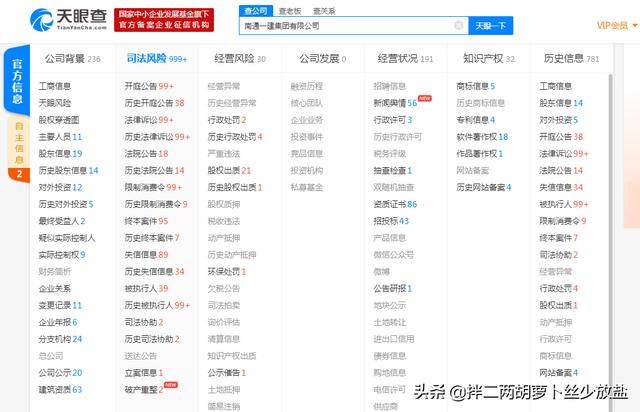
Task: Open 失信信息 89 link
Action: (x=146, y=255)
